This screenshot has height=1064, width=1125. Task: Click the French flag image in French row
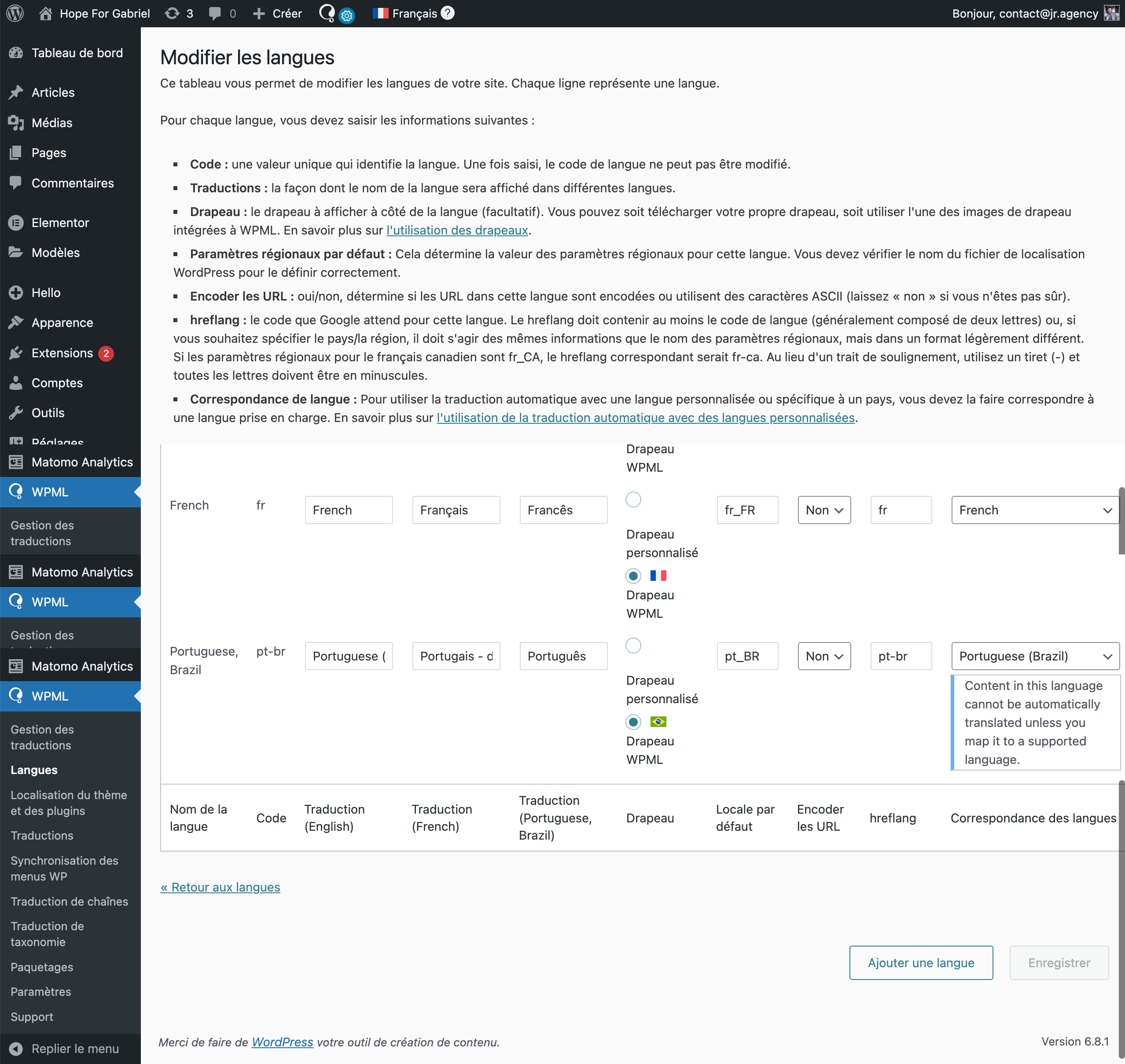[658, 576]
